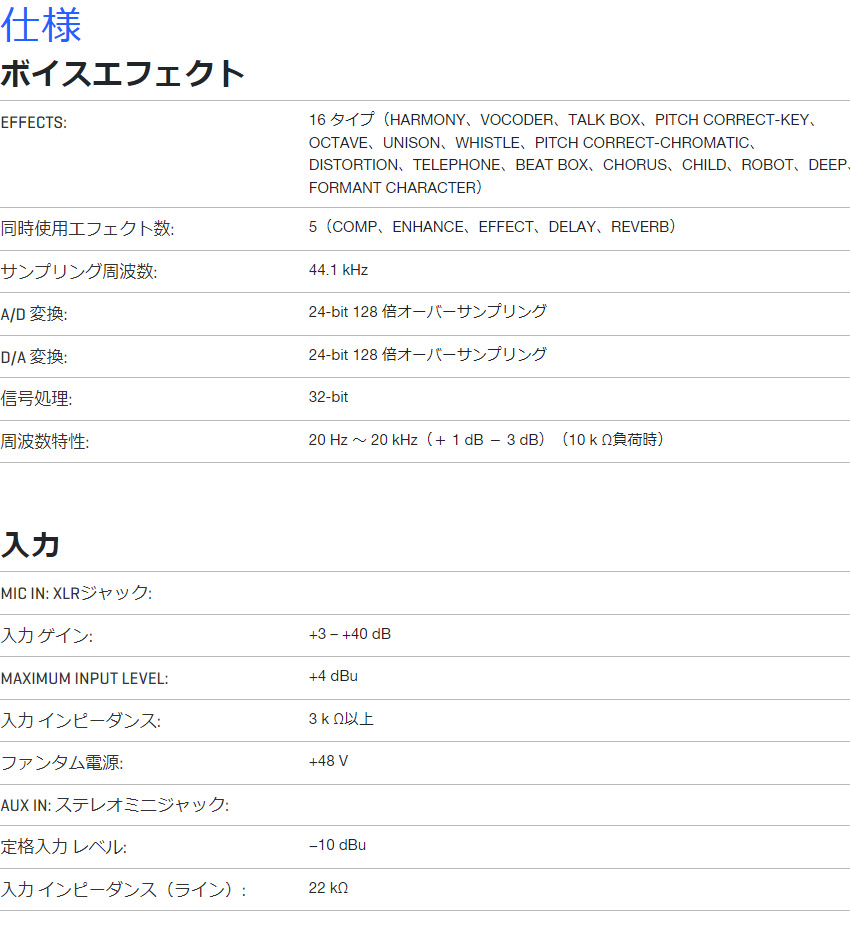Click the MAXIMUM INPUT LEVEL label
Viewport: 850px width, 942px height.
[84, 678]
